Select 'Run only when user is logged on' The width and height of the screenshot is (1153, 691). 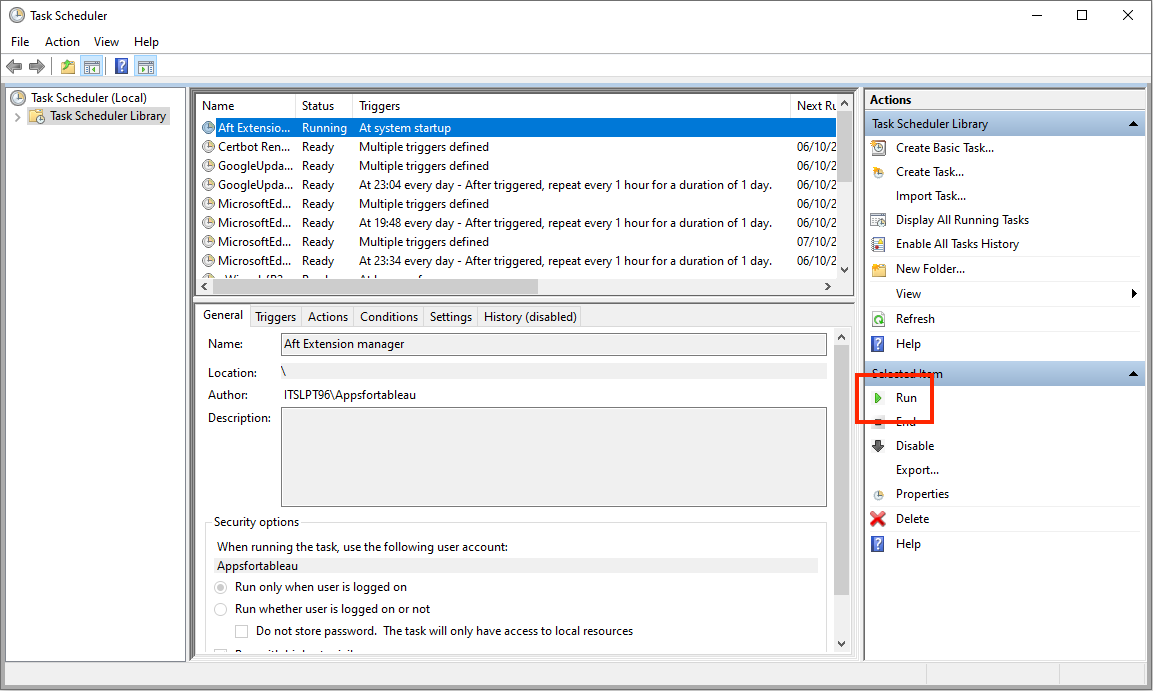(221, 587)
